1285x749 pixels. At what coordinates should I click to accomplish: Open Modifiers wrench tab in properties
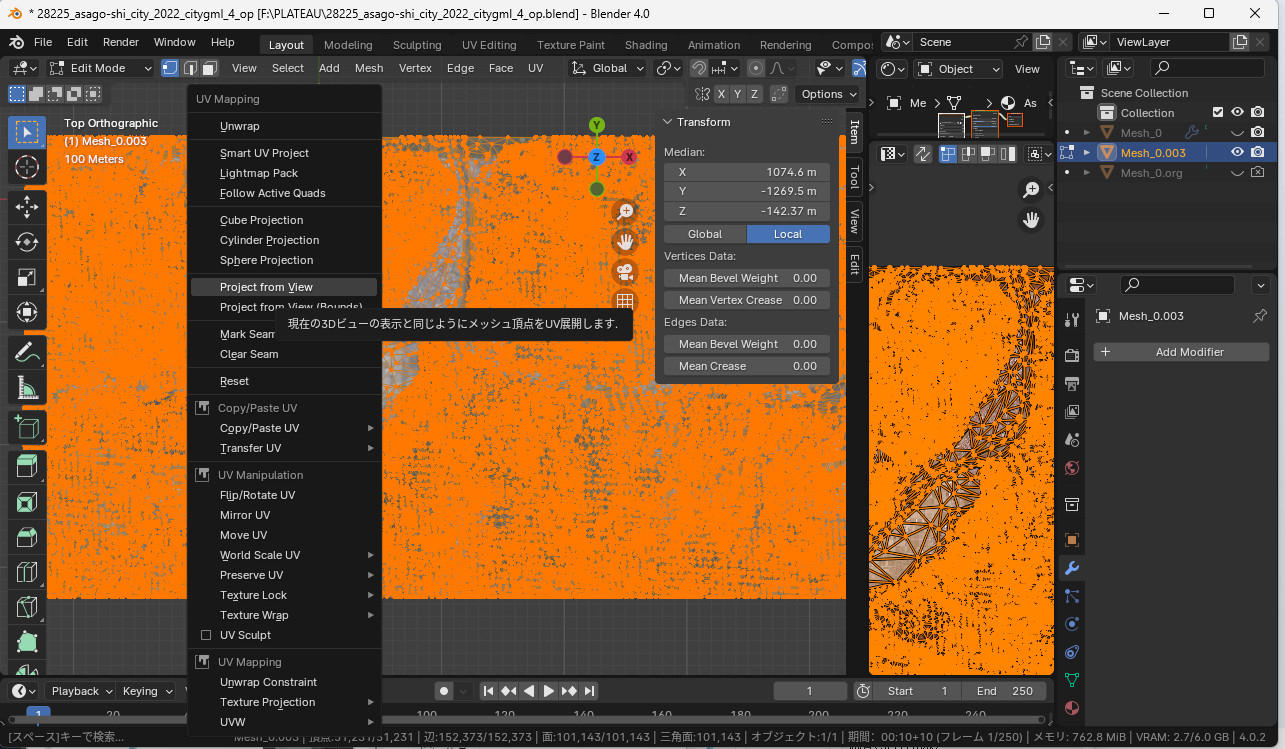(1072, 568)
